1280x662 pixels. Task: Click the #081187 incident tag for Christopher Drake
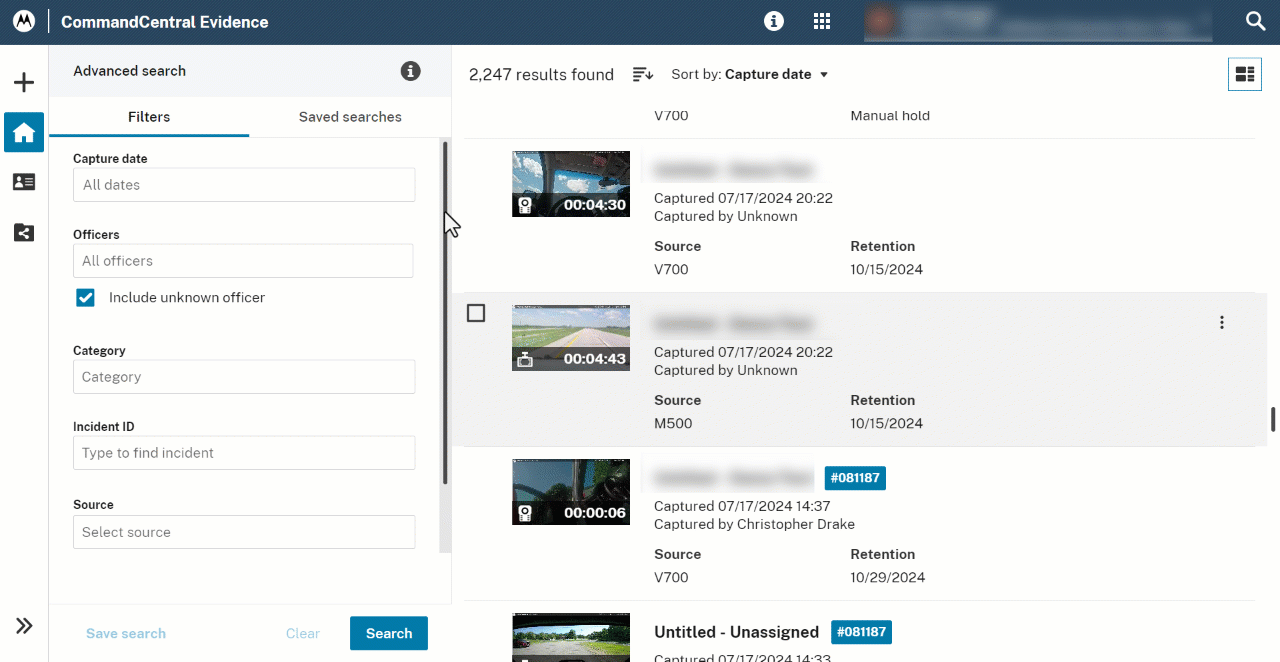point(855,478)
